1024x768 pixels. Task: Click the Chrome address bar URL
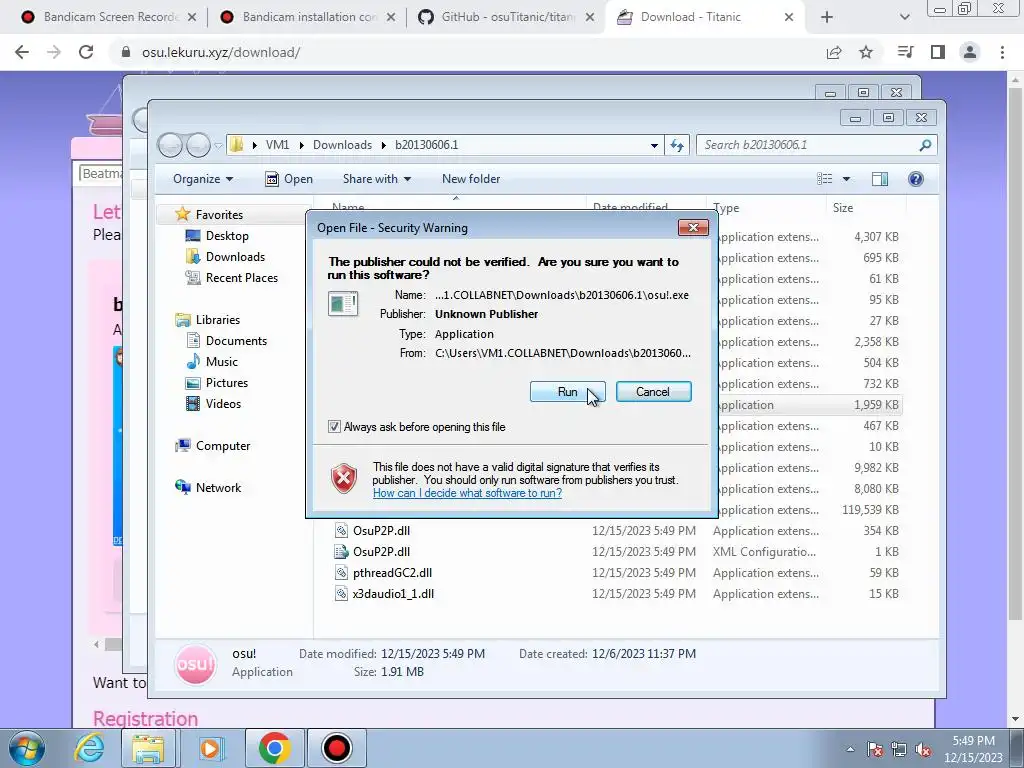(221, 52)
